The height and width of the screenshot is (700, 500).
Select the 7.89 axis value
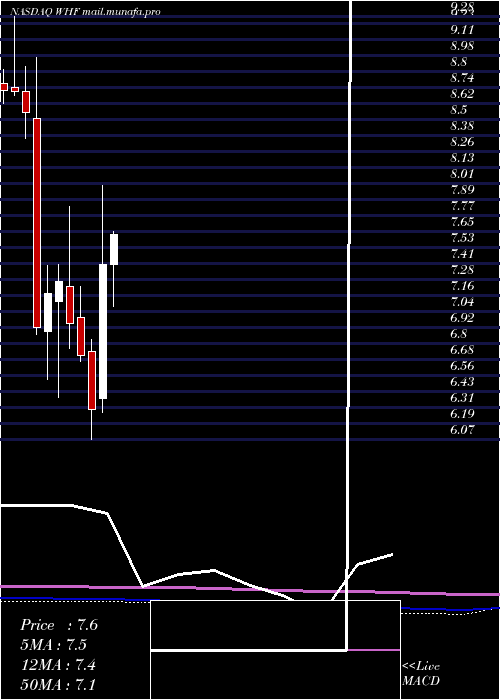(x=462, y=190)
